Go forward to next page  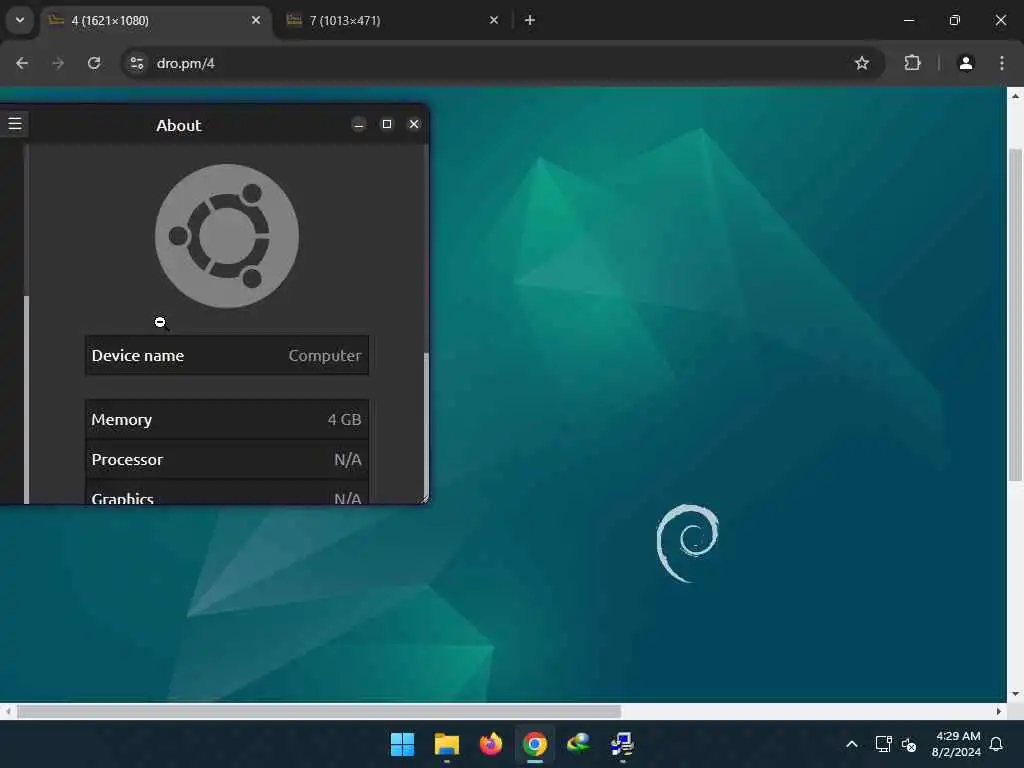(58, 63)
